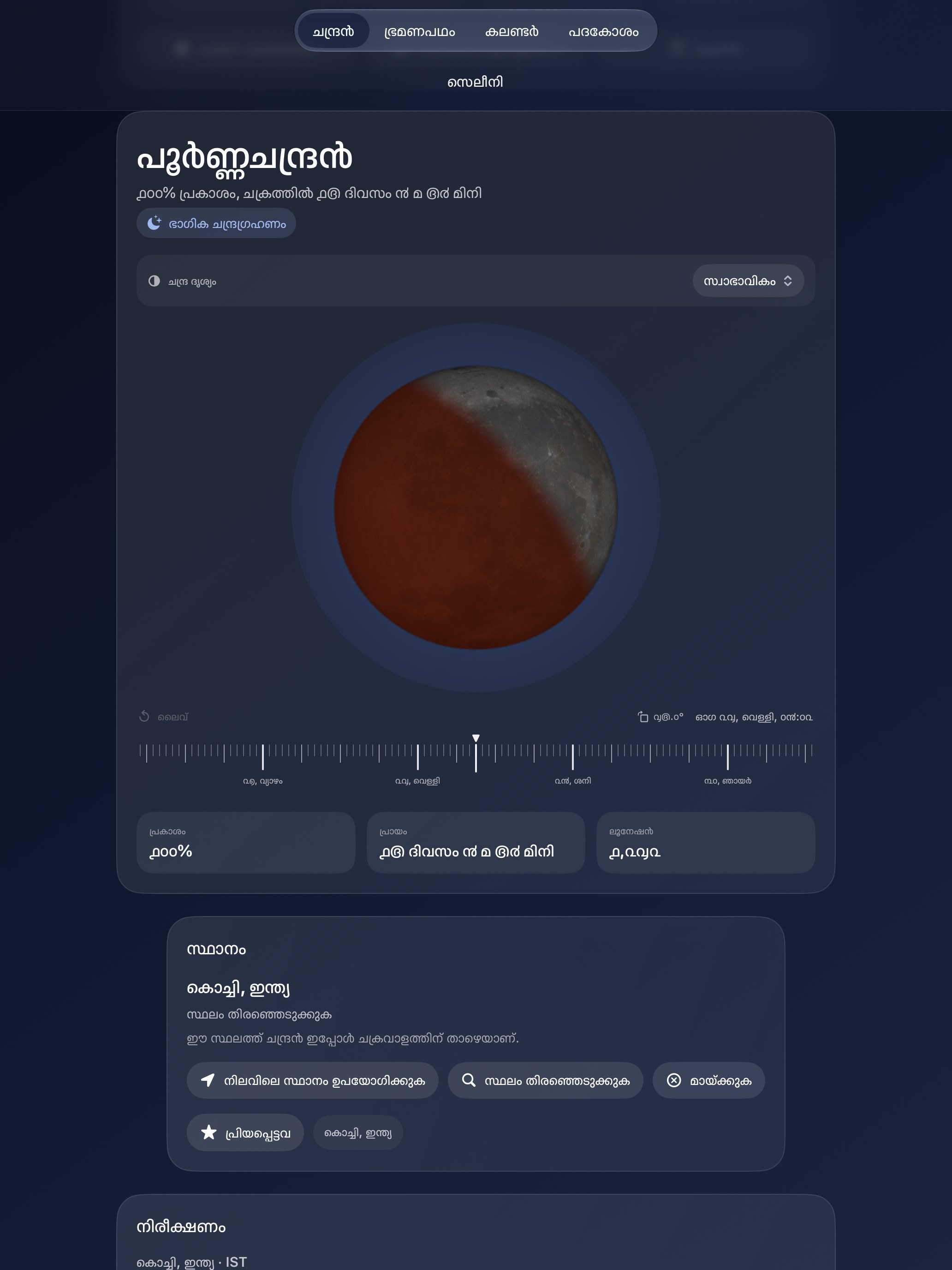Open the കലണ്ടർ tab

(512, 31)
